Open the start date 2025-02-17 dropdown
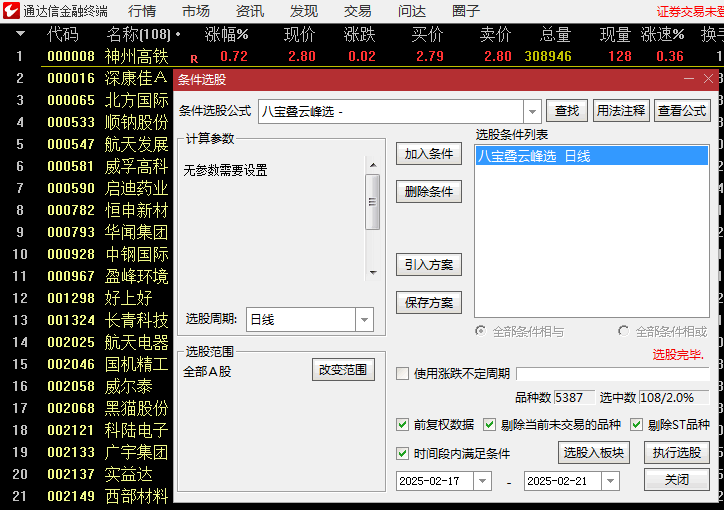 click(x=483, y=481)
